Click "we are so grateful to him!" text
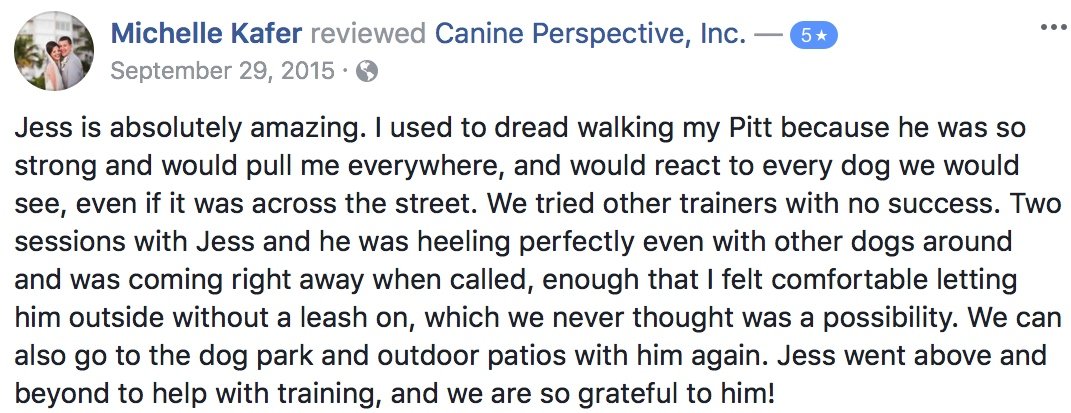The height and width of the screenshot is (413, 1071). [604, 394]
